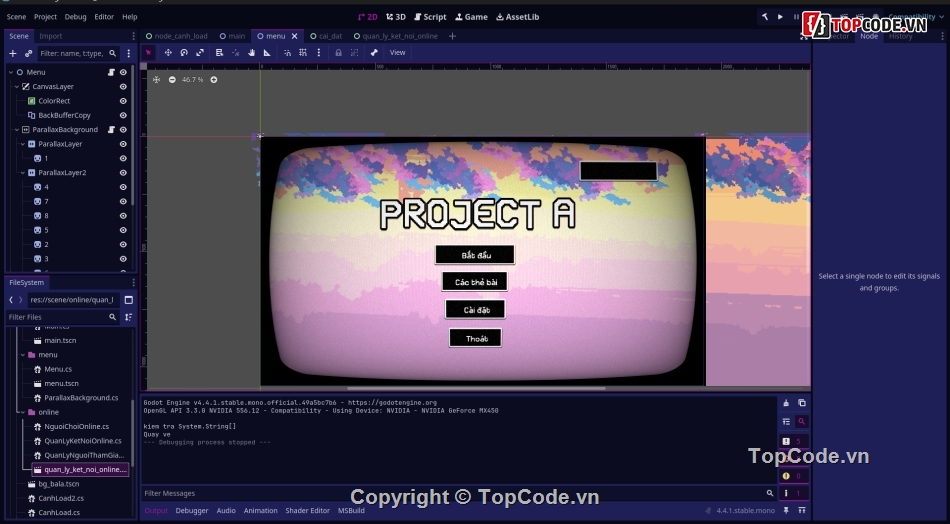Add a new node with plus icon
Viewport: 950px width, 524px height.
[13, 53]
